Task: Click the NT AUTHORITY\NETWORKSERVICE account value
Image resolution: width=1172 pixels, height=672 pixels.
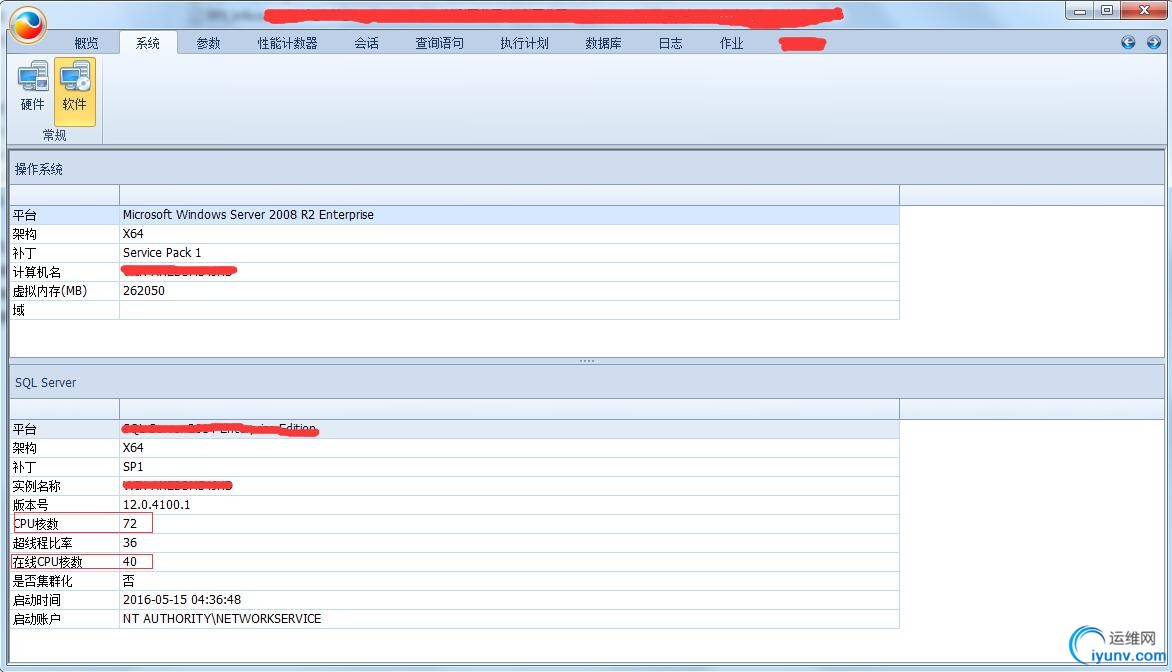Action: (222, 618)
